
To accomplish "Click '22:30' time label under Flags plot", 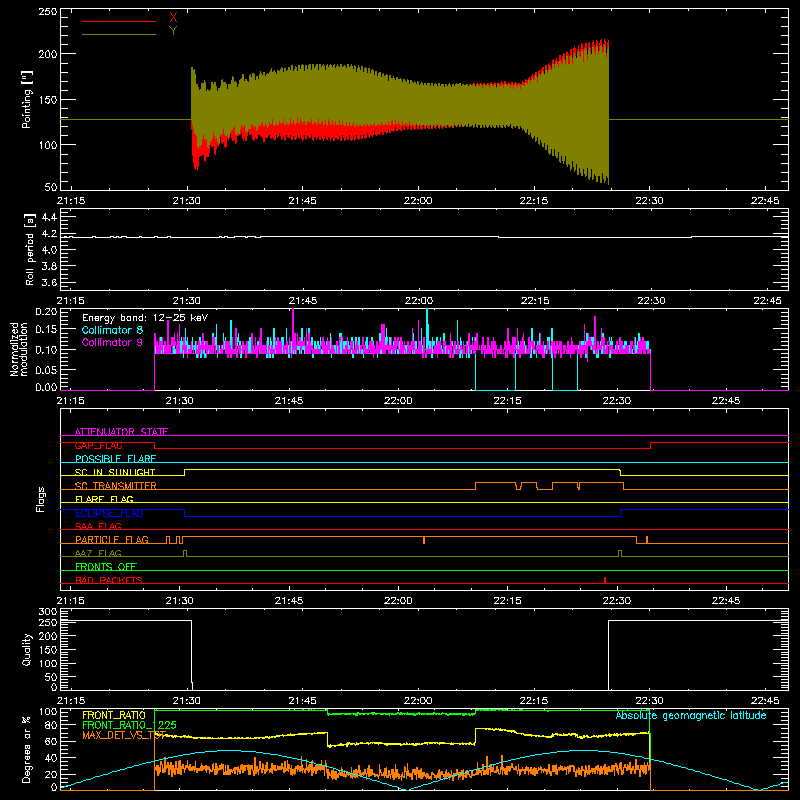I will (x=617, y=601).
